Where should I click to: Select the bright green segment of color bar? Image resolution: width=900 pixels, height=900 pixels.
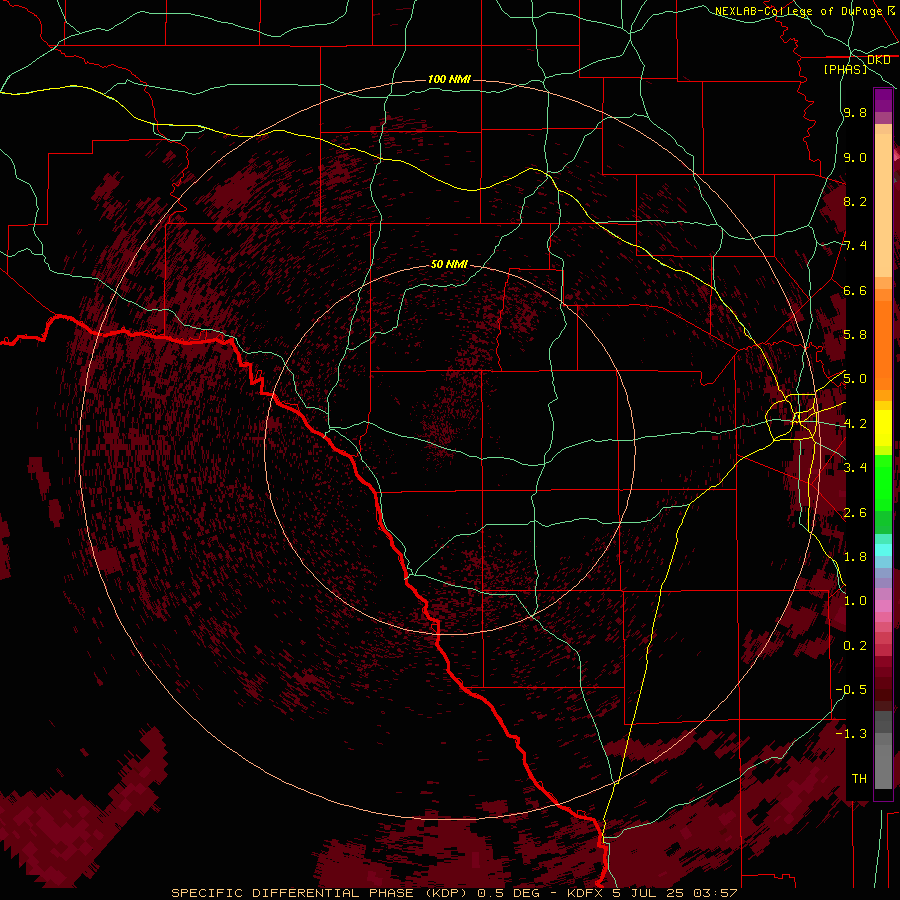pos(883,482)
